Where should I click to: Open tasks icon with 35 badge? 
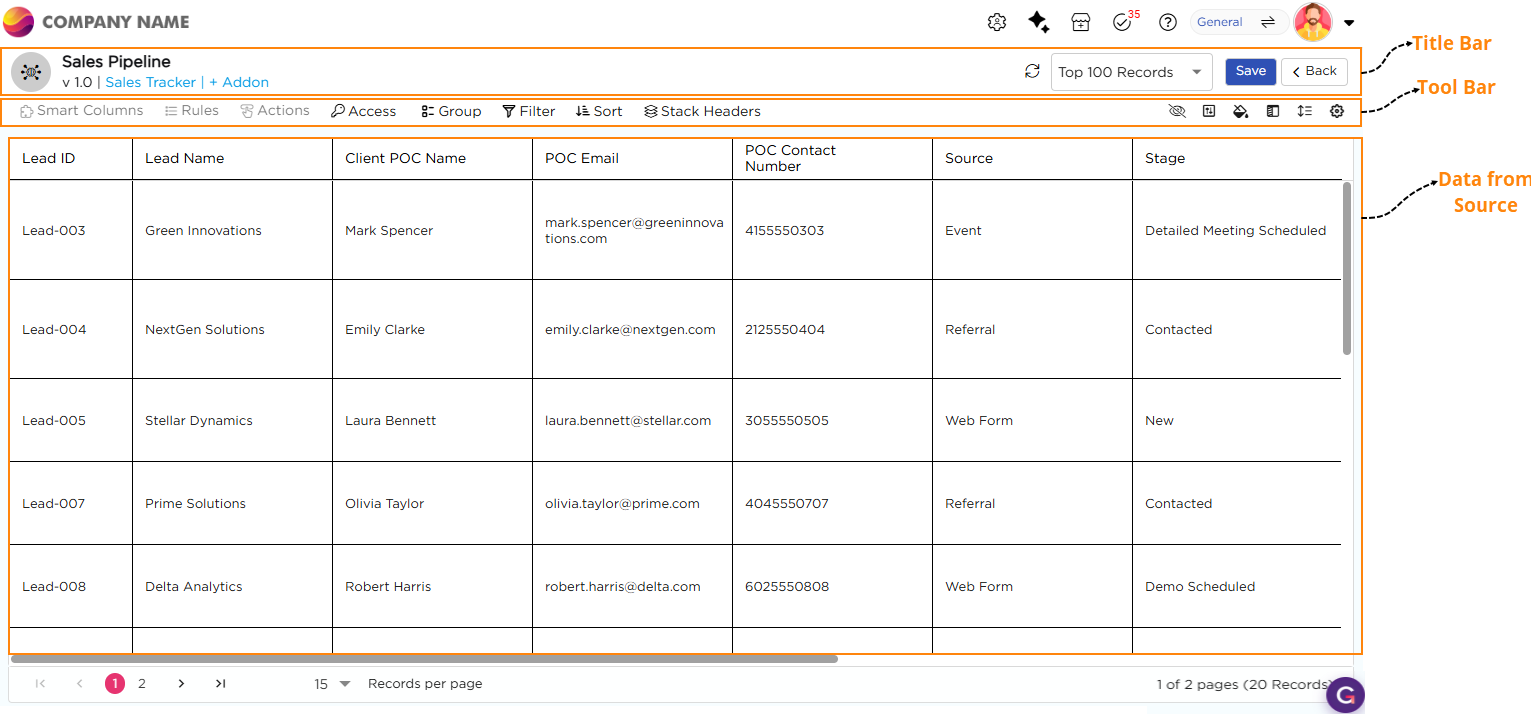tap(1123, 22)
